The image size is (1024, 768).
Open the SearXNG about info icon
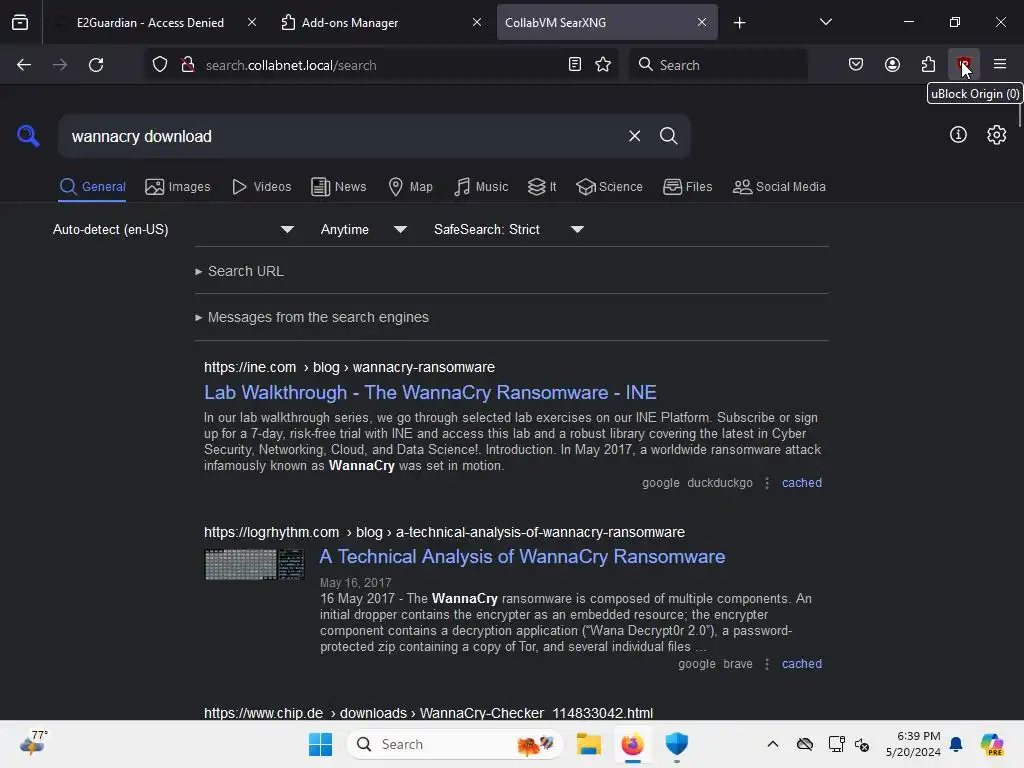click(x=958, y=135)
